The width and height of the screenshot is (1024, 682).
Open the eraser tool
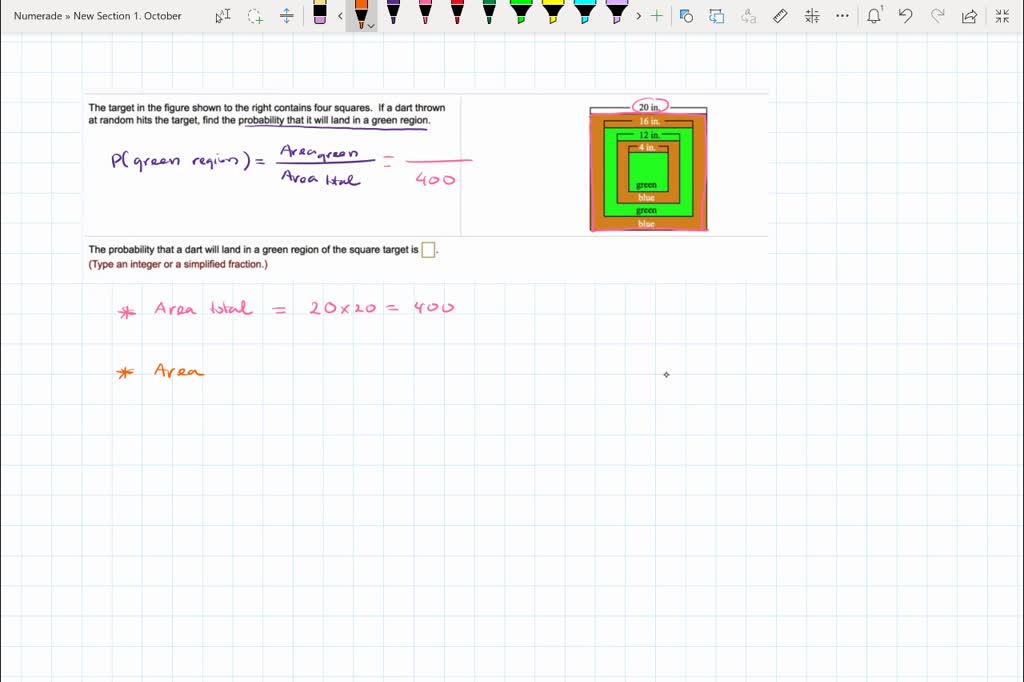pos(320,14)
